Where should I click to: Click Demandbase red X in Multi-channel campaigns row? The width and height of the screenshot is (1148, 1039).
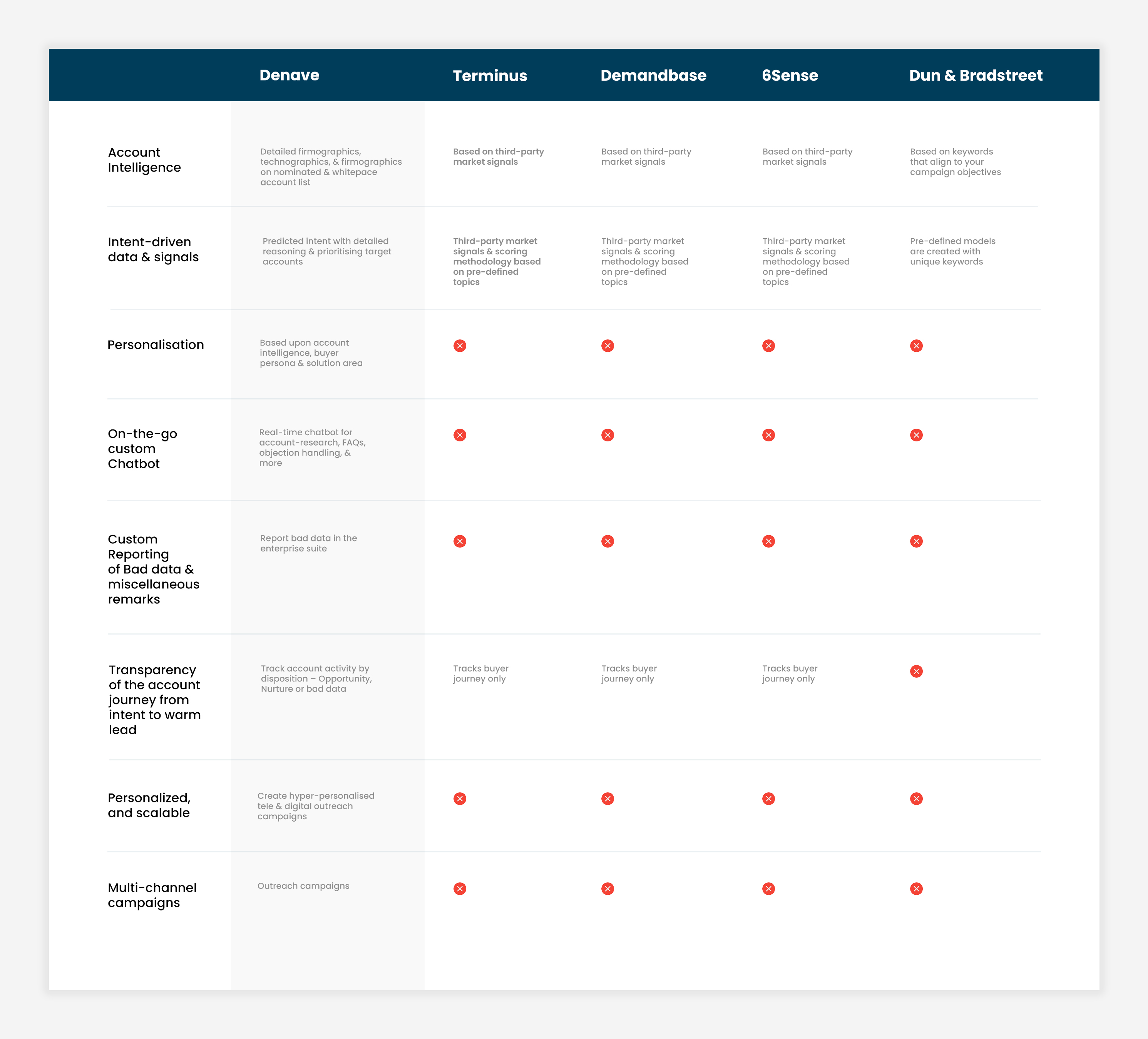coord(607,889)
